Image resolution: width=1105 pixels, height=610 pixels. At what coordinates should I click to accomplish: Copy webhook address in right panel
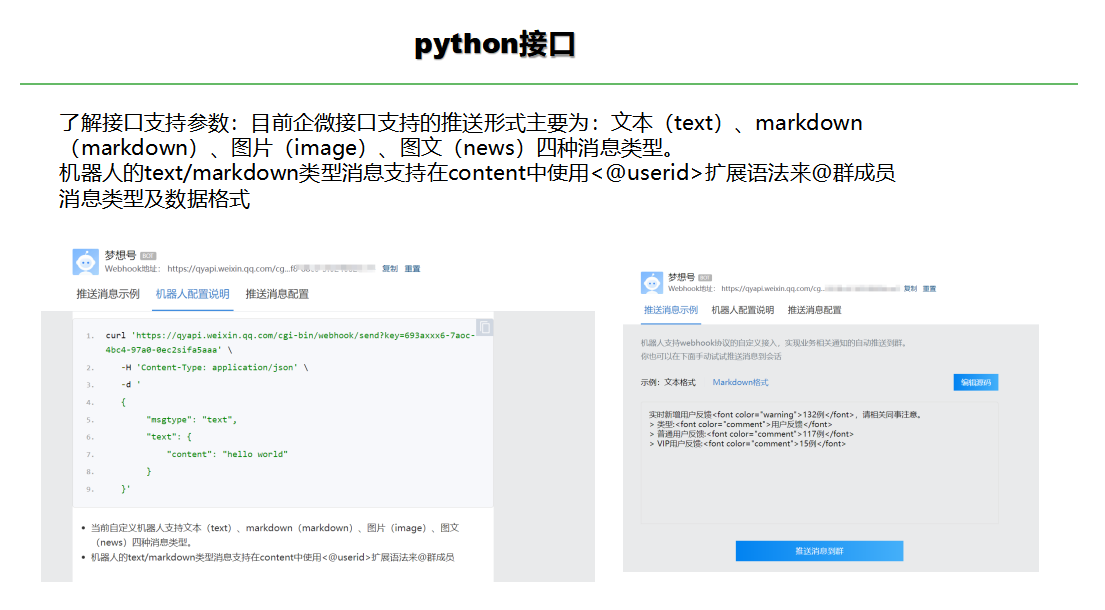(x=910, y=288)
